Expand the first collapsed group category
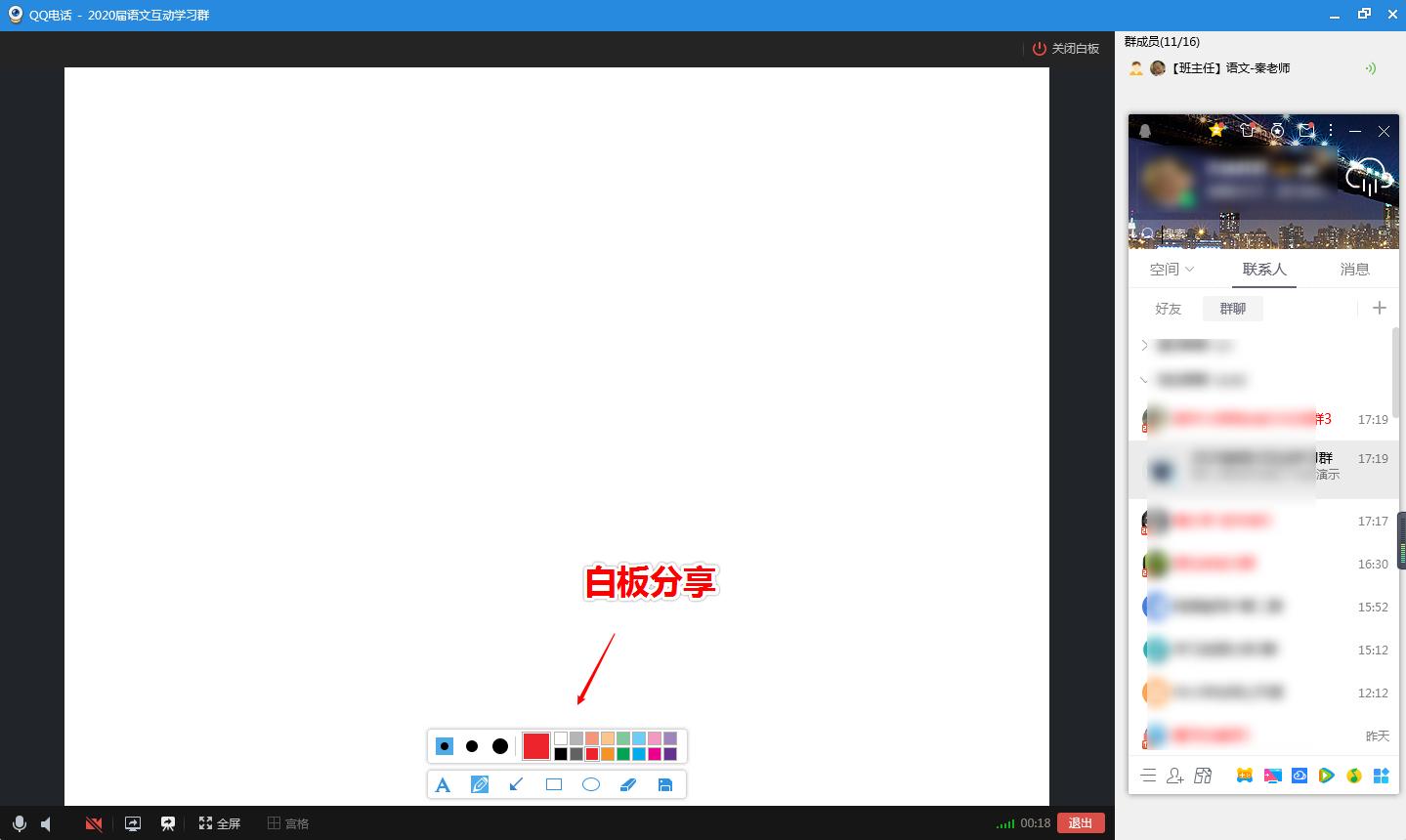Screen dimensions: 1406x840 tap(1144, 345)
